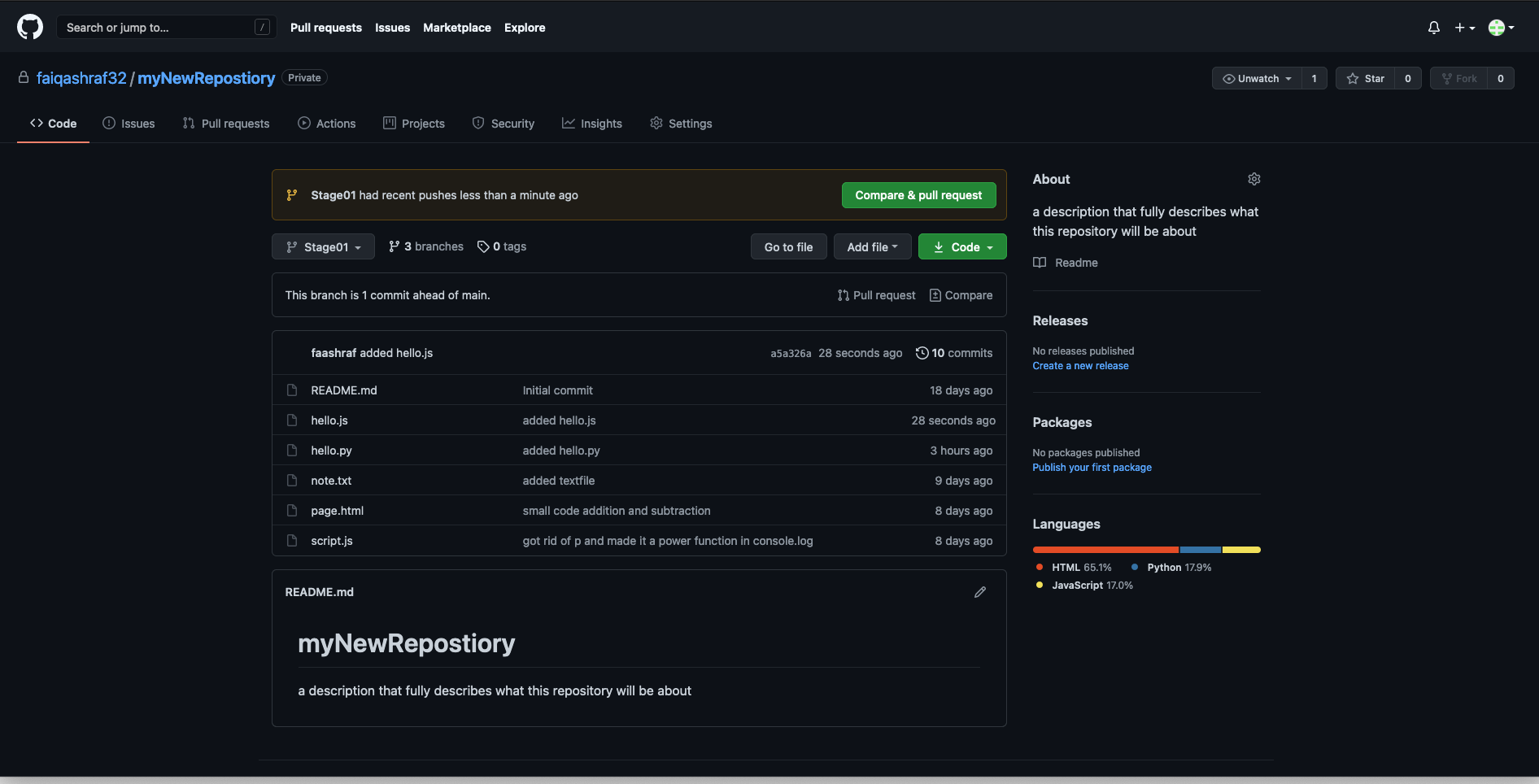Click the watchers count showing 1

click(x=1314, y=79)
